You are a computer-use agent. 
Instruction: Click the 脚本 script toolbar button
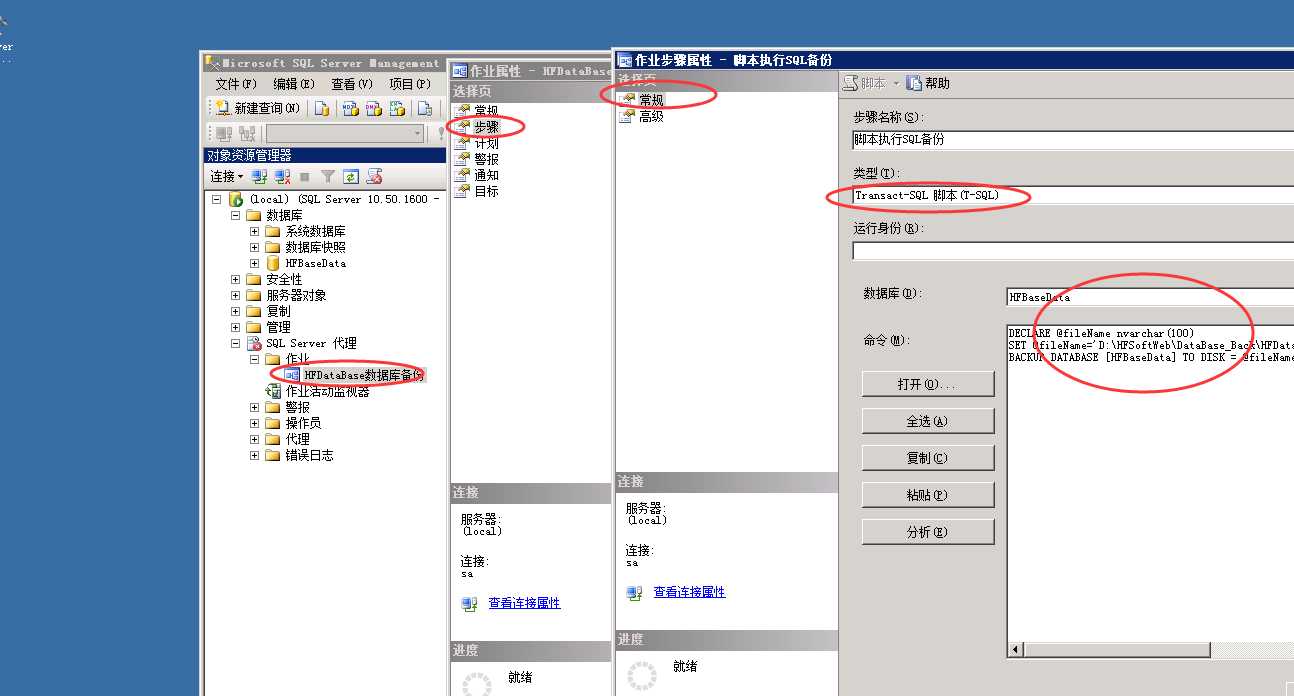pos(866,83)
